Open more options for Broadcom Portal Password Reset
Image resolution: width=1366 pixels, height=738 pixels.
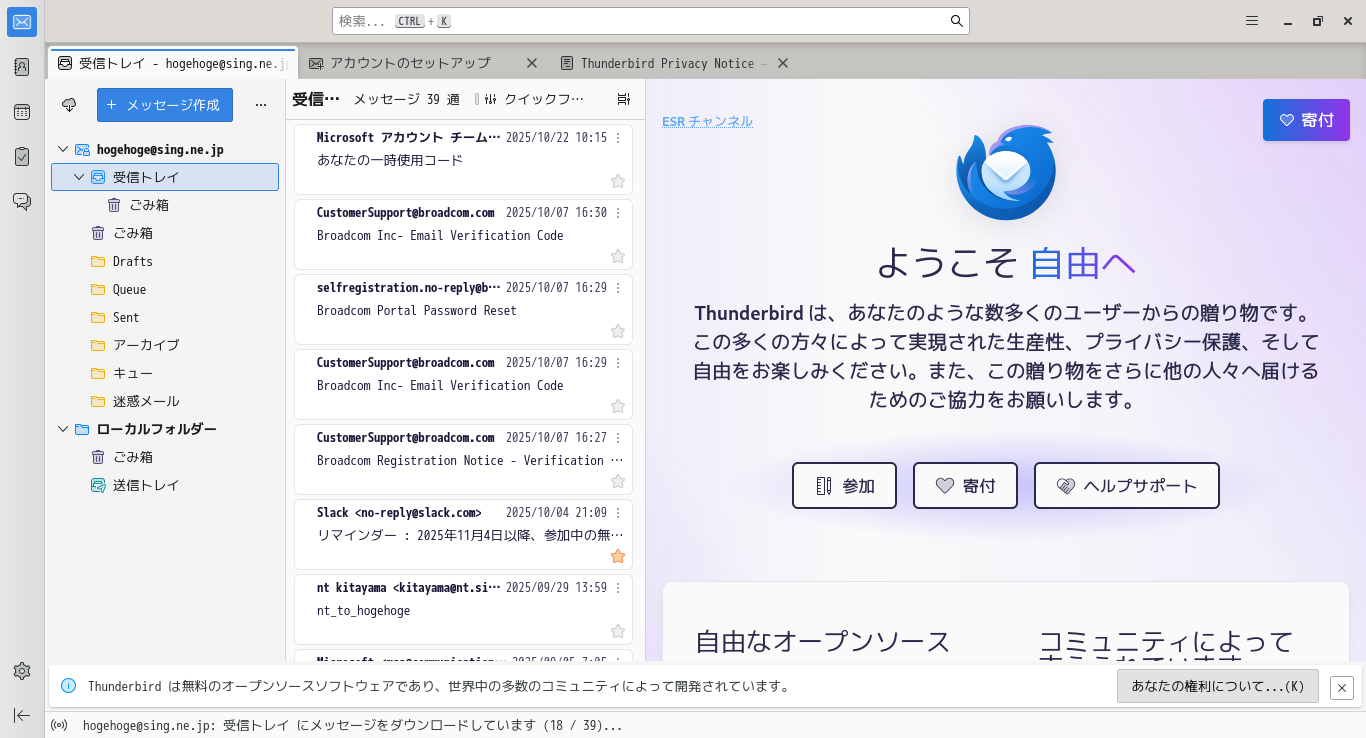618,288
